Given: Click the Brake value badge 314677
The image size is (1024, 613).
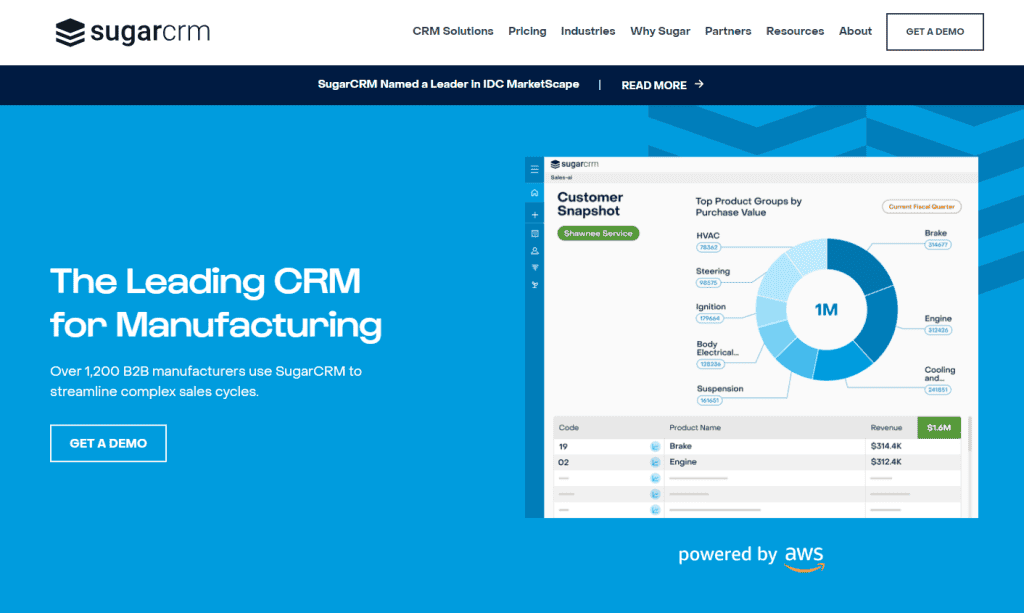Looking at the screenshot, I should [937, 245].
